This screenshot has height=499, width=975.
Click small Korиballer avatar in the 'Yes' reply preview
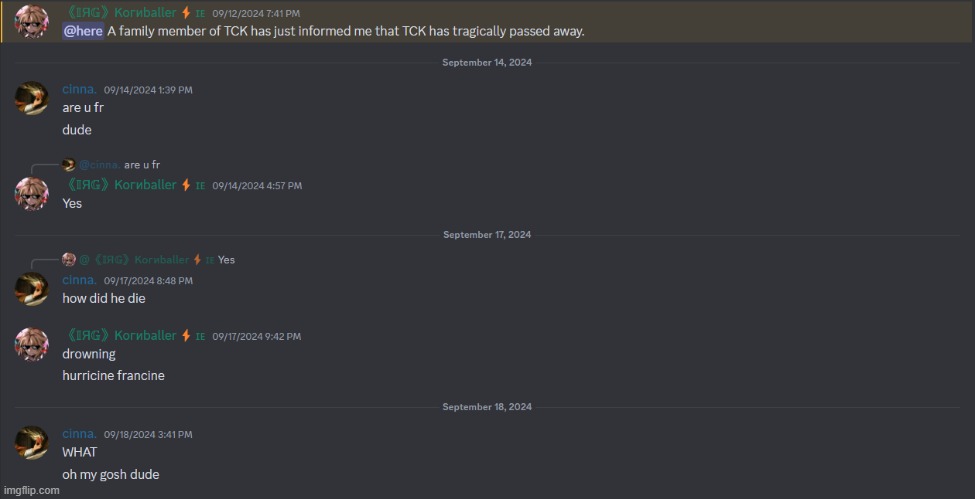[x=68, y=259]
